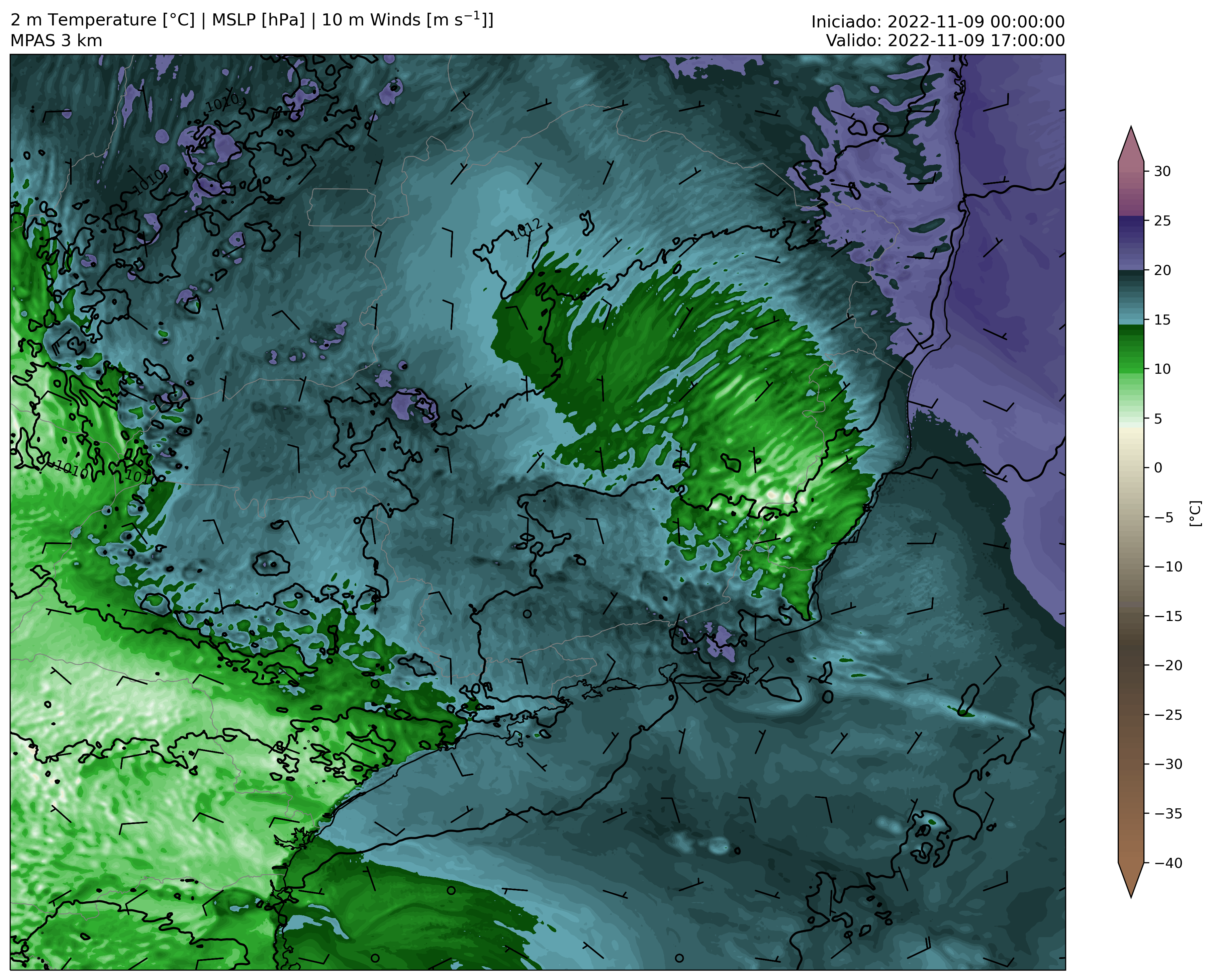Click the colorbar tick label 15
This screenshot has height=980, width=1212.
(x=1162, y=320)
